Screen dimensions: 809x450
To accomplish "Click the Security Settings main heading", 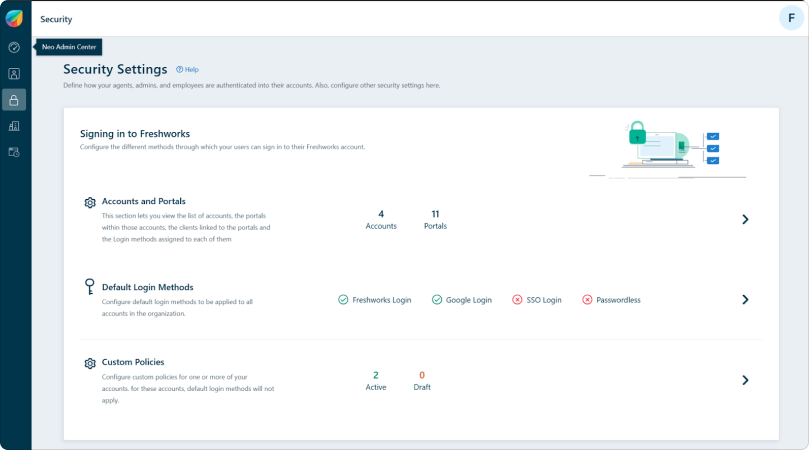I will [115, 69].
